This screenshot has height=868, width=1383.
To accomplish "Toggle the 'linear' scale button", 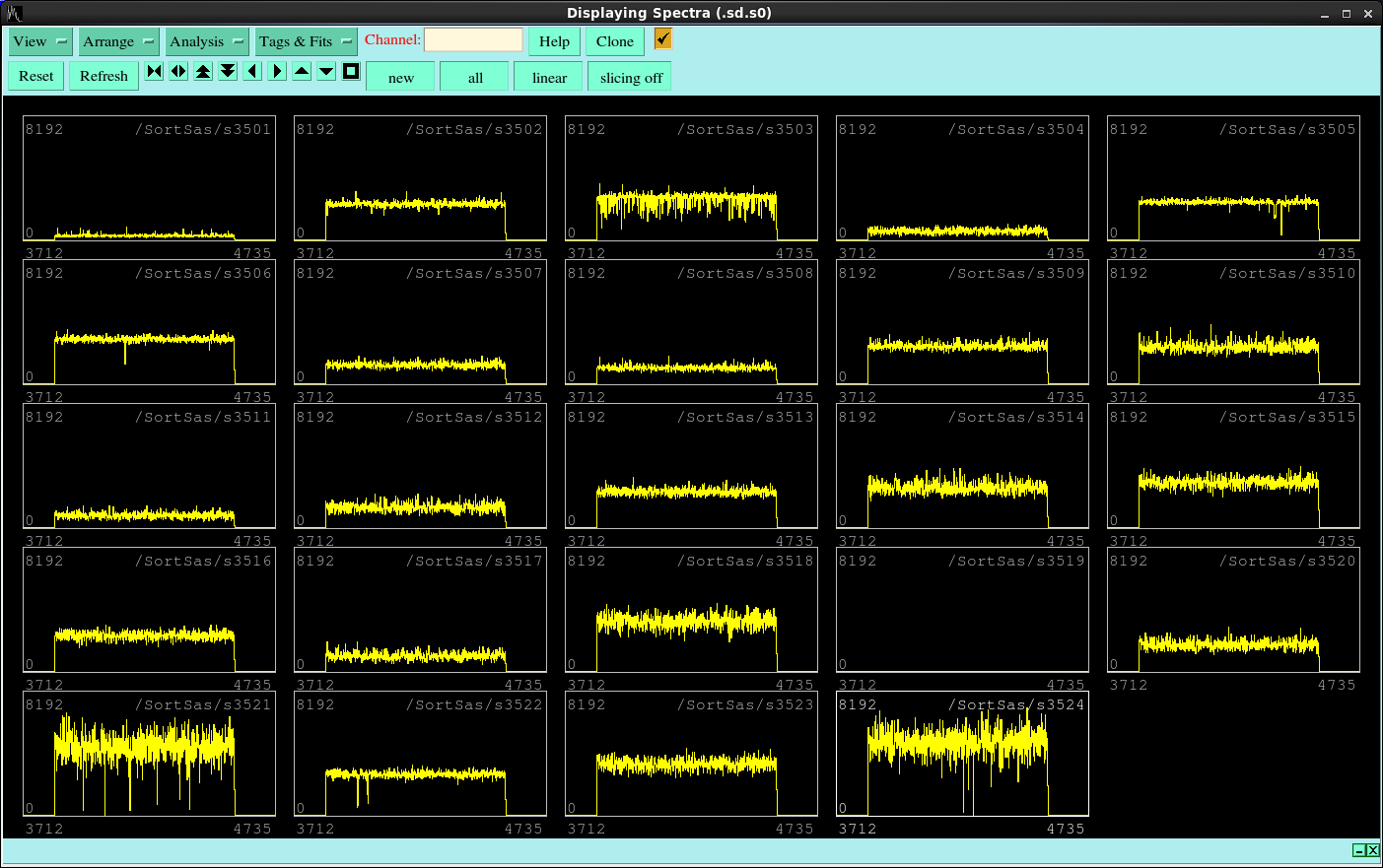I will pos(549,77).
